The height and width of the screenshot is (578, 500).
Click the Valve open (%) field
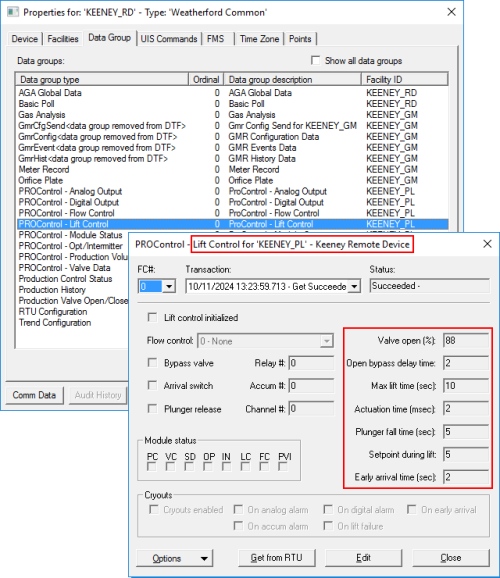click(466, 340)
